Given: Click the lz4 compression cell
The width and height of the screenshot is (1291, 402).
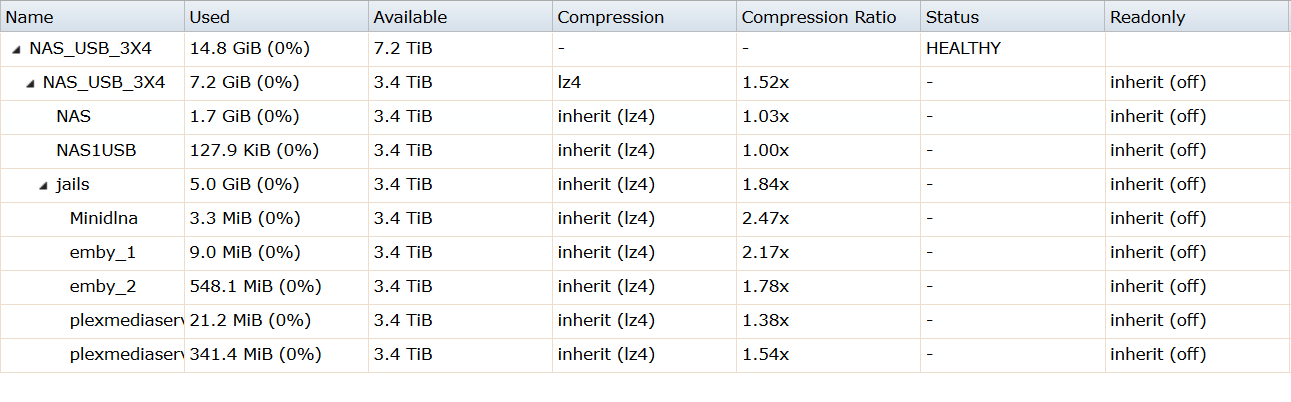Looking at the screenshot, I should 569,82.
